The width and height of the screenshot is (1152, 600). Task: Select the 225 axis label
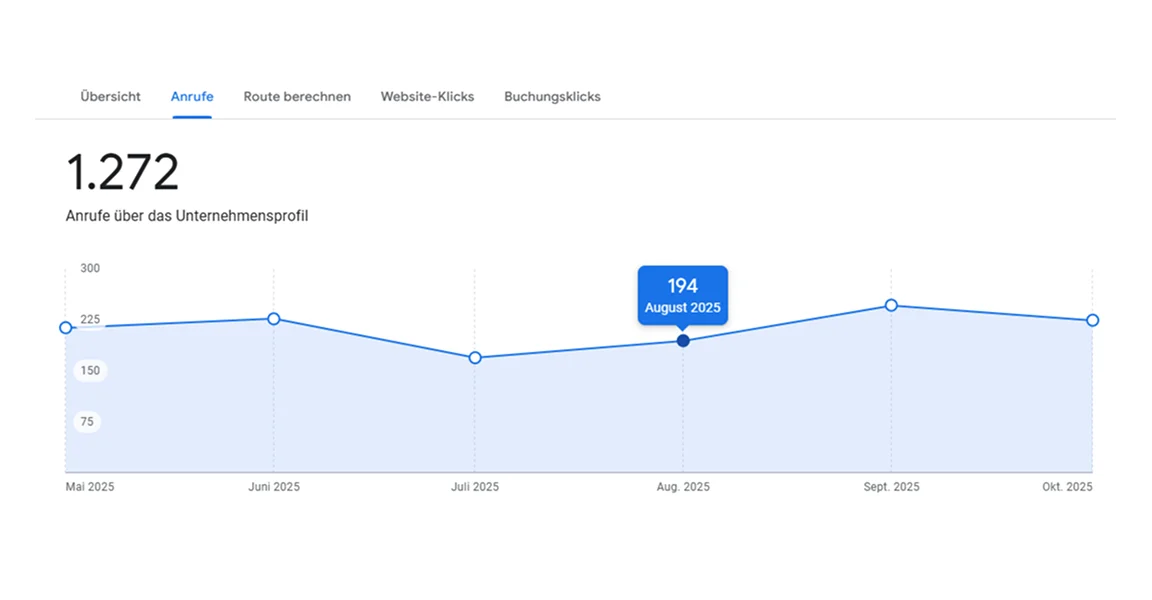point(89,319)
